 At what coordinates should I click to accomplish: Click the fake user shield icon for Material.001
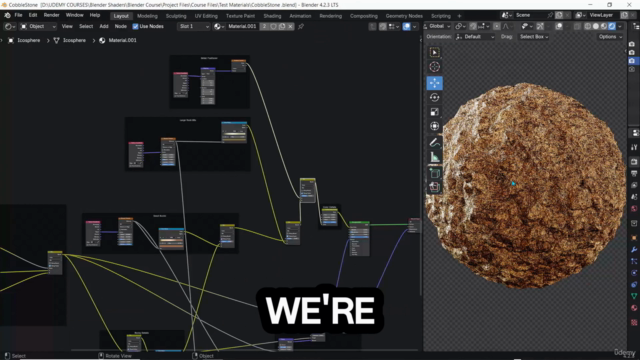273,27
